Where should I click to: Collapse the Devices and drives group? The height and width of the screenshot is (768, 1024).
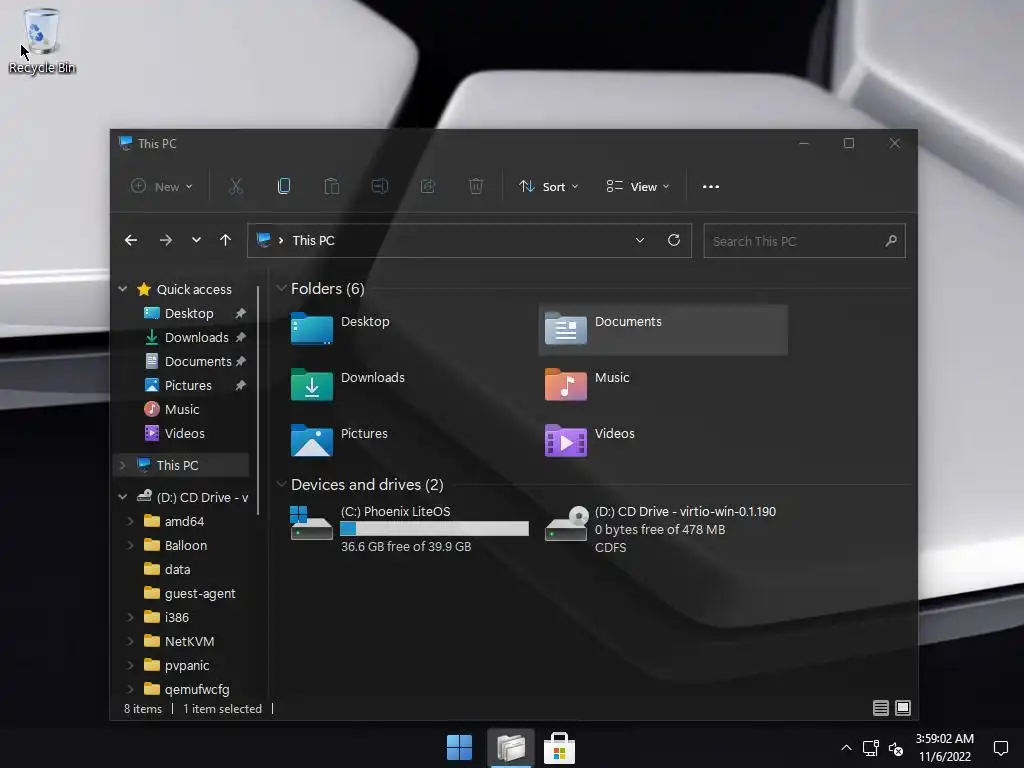click(x=281, y=485)
